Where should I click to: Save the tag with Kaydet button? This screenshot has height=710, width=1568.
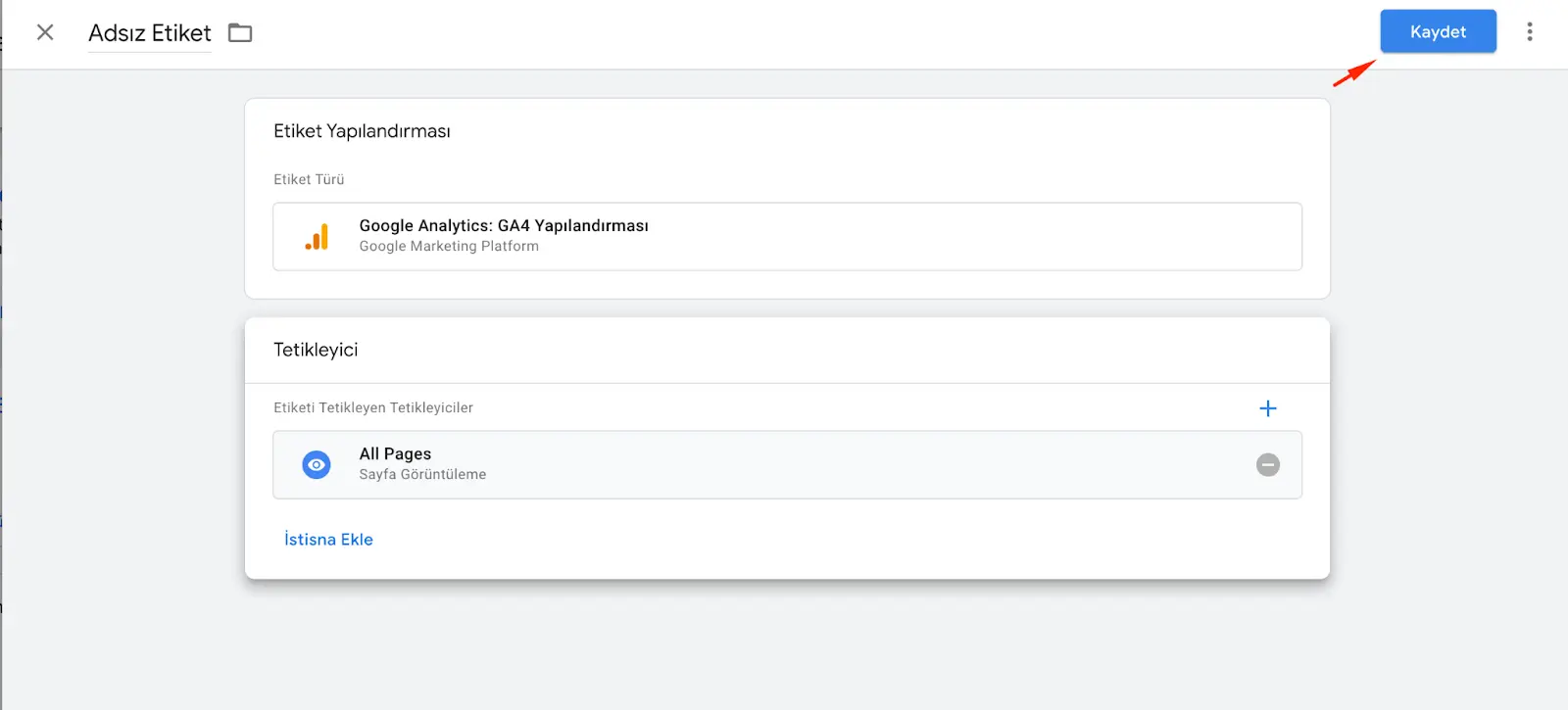1438,31
